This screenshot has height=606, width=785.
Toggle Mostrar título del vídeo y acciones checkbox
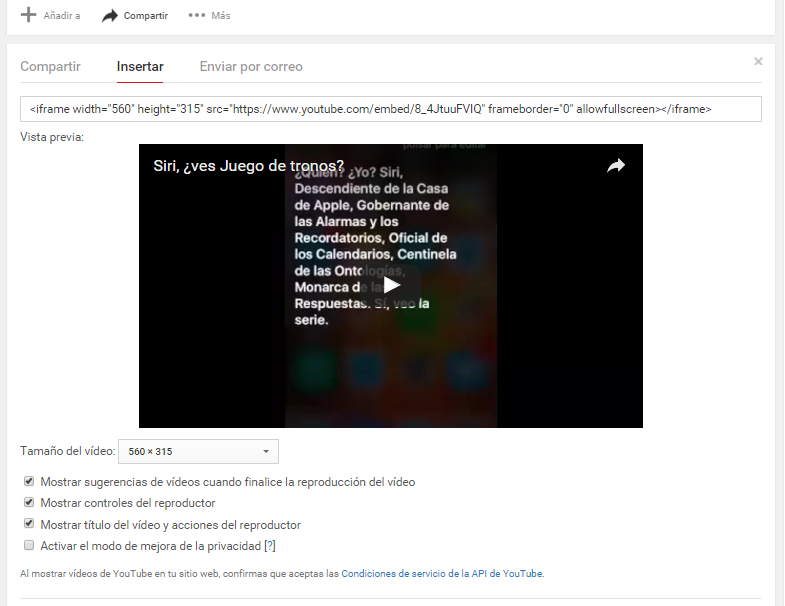pyautogui.click(x=29, y=524)
